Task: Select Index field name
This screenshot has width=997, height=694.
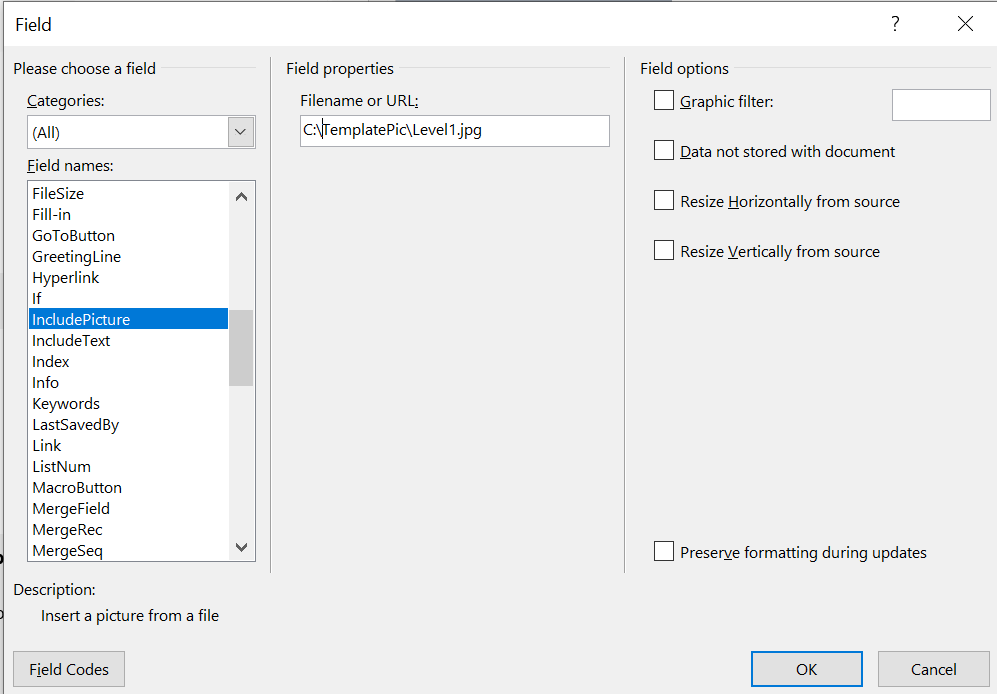Action: point(128,361)
